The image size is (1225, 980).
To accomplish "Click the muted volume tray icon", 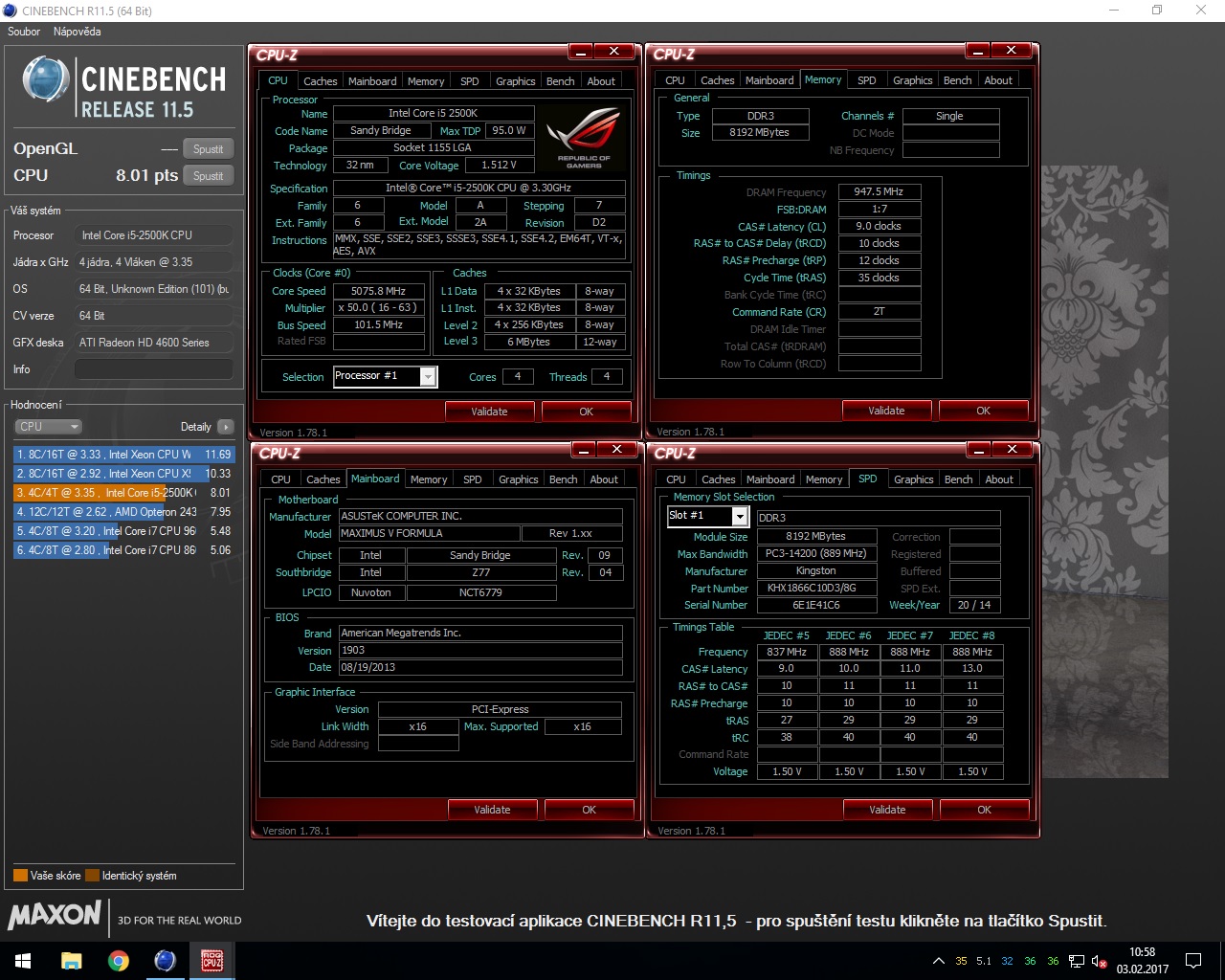I will [1100, 961].
